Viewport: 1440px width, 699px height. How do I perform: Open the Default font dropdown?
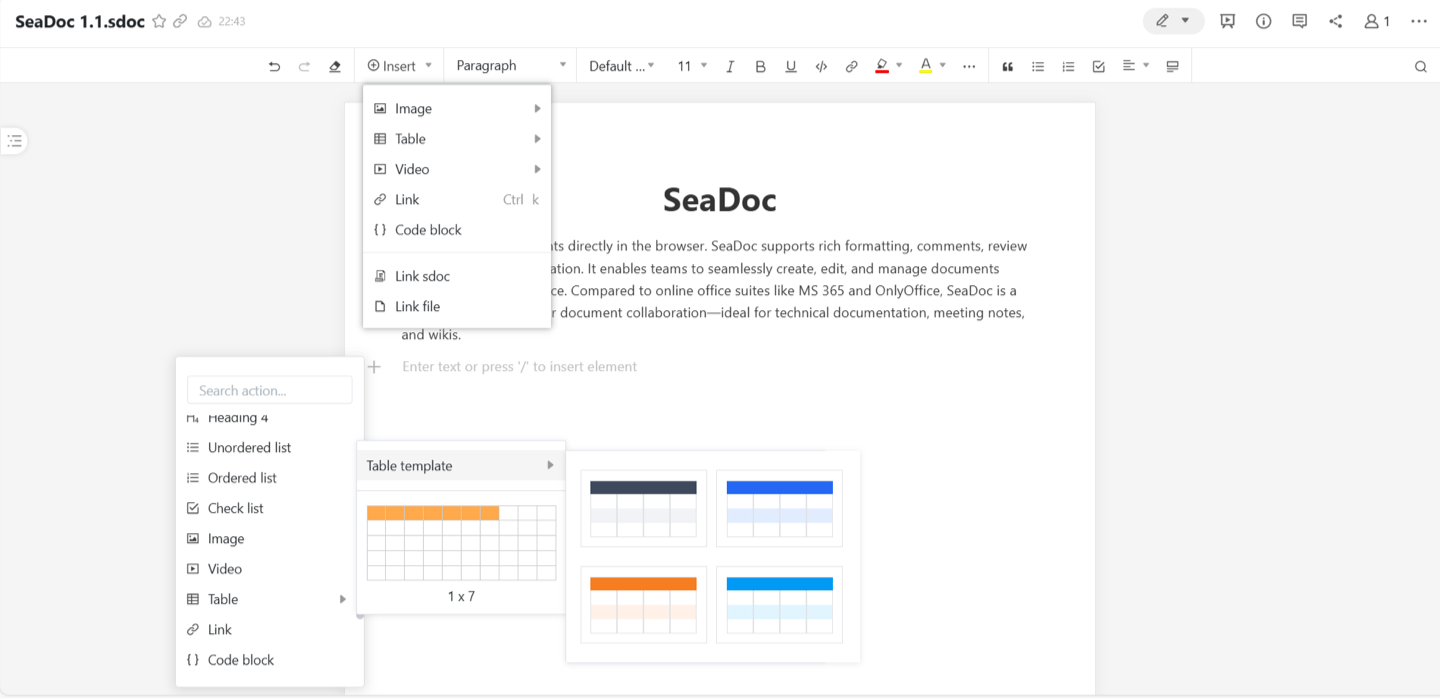[x=621, y=66]
